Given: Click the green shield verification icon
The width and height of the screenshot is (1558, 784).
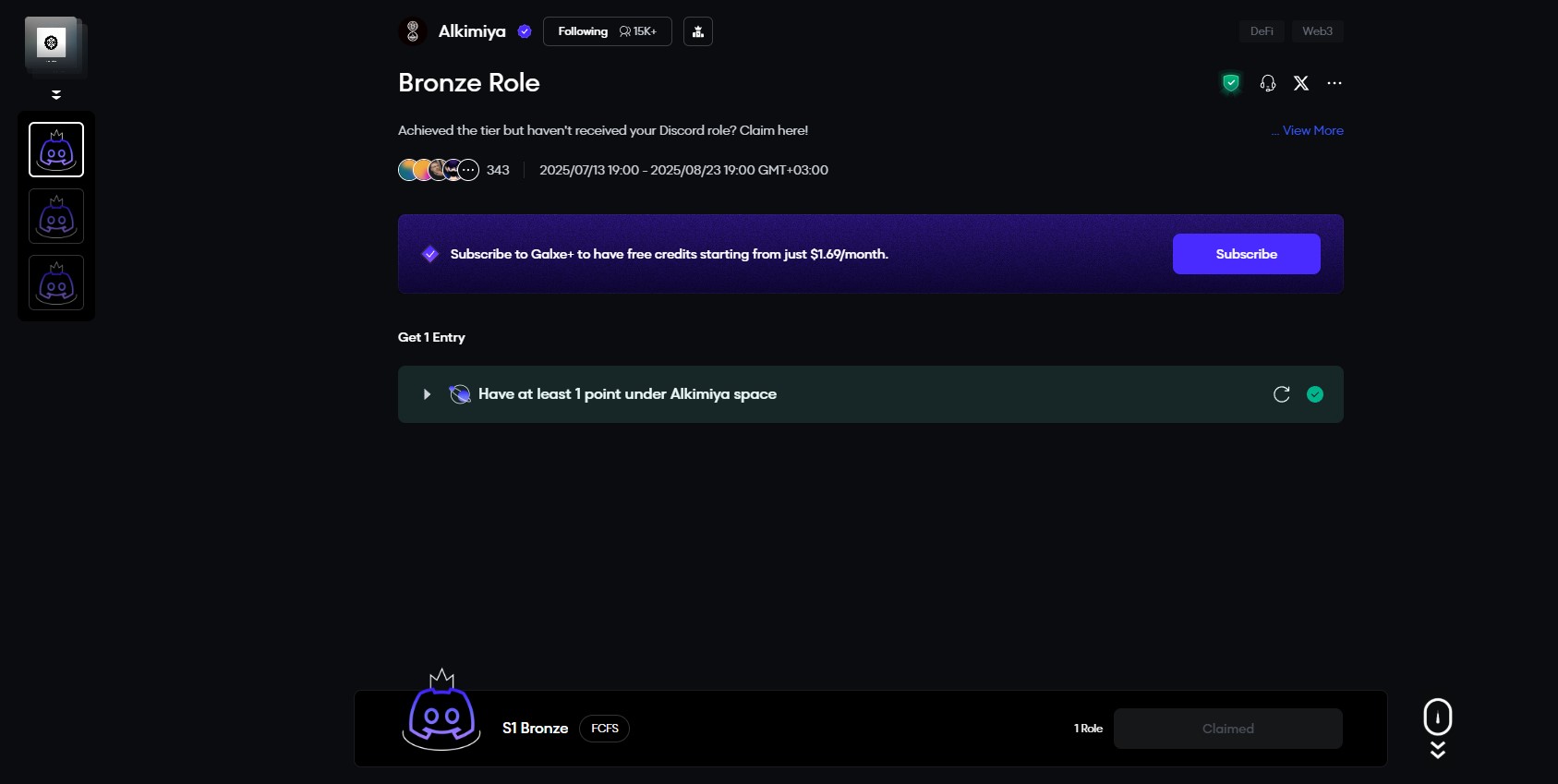Looking at the screenshot, I should [x=1230, y=83].
